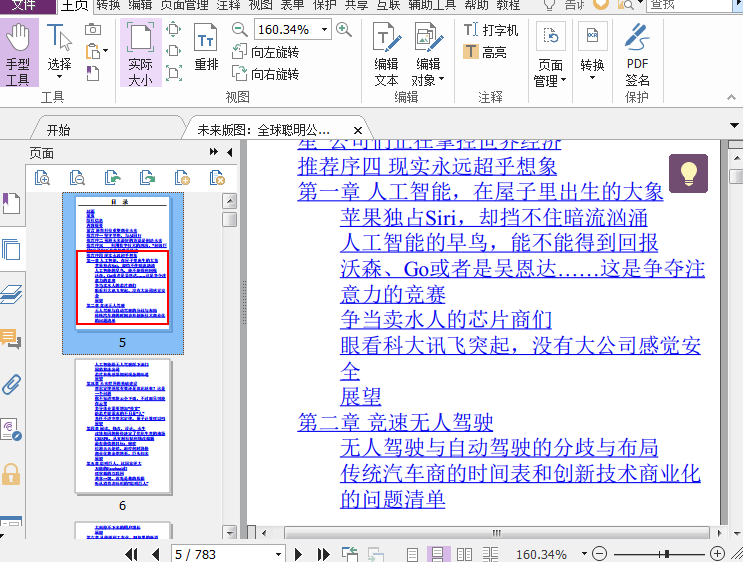Click the insert blank page icon

pos(182,178)
